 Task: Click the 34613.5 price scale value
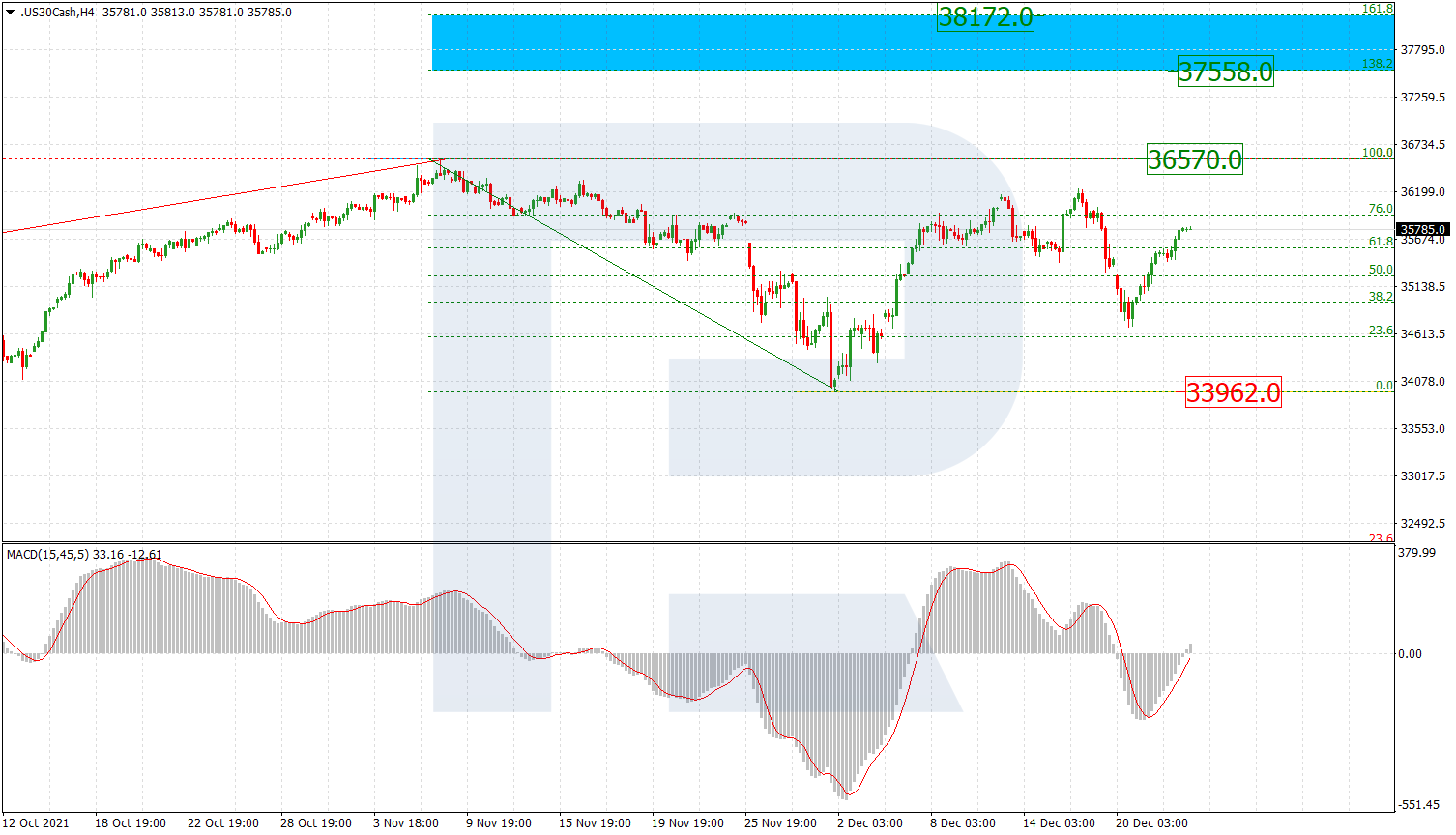tap(1422, 334)
